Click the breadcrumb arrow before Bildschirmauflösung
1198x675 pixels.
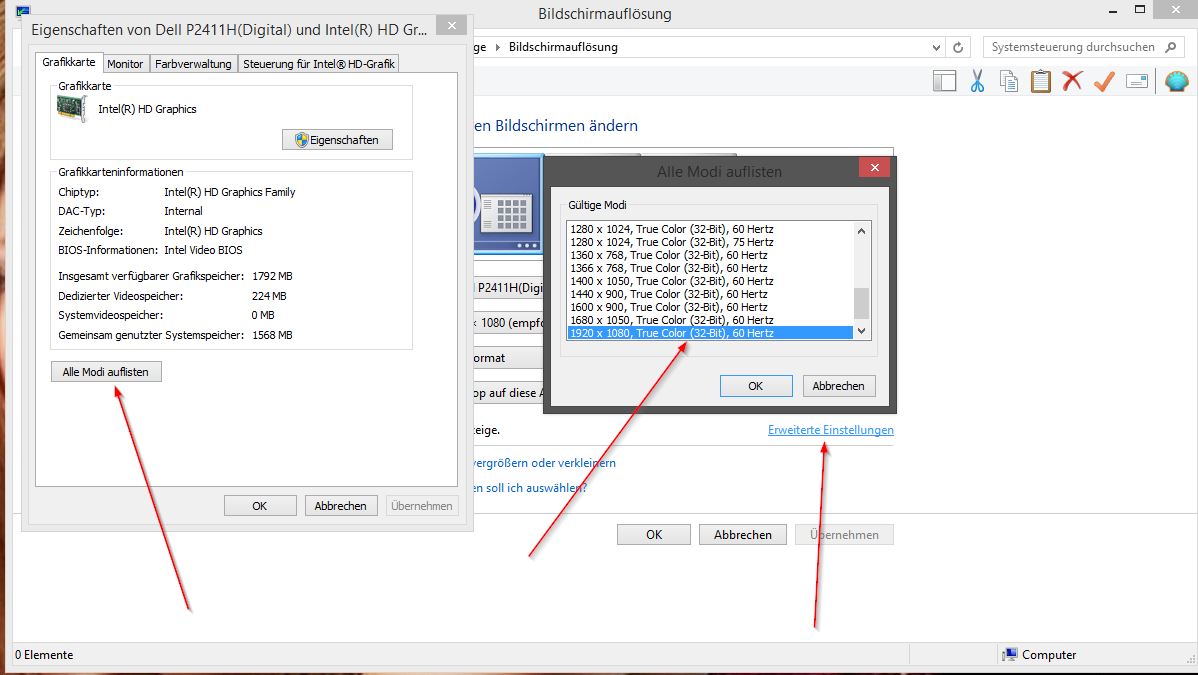coord(498,47)
